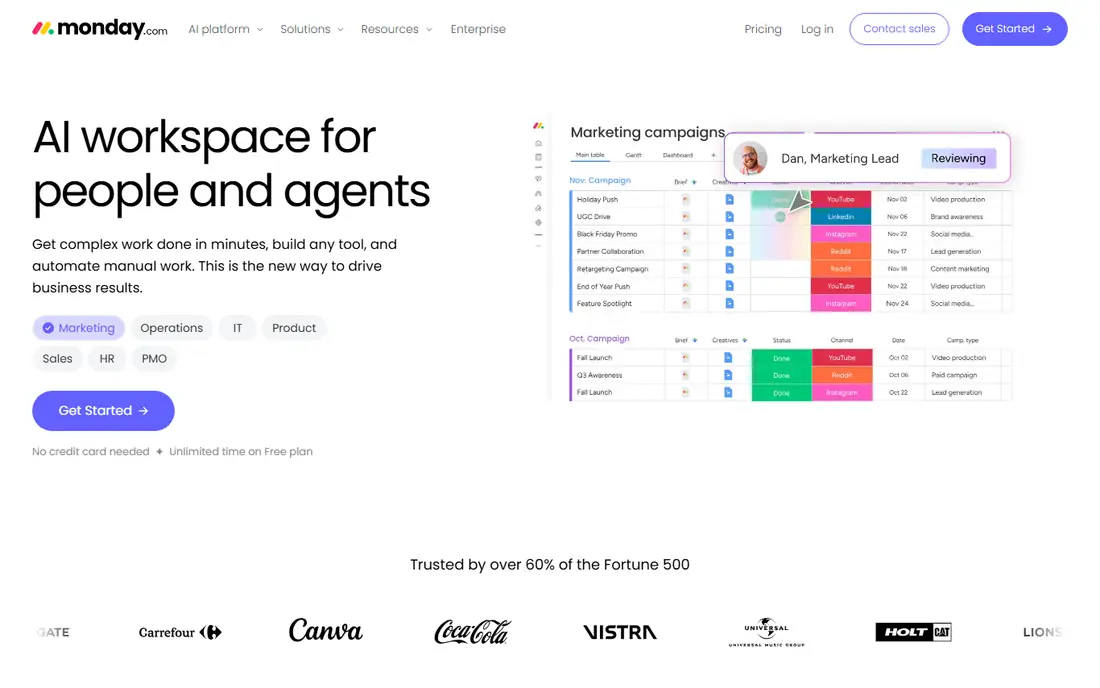Screen dimensions: 1100x688
Task: Click the Reviewing status badge
Action: coord(958,158)
